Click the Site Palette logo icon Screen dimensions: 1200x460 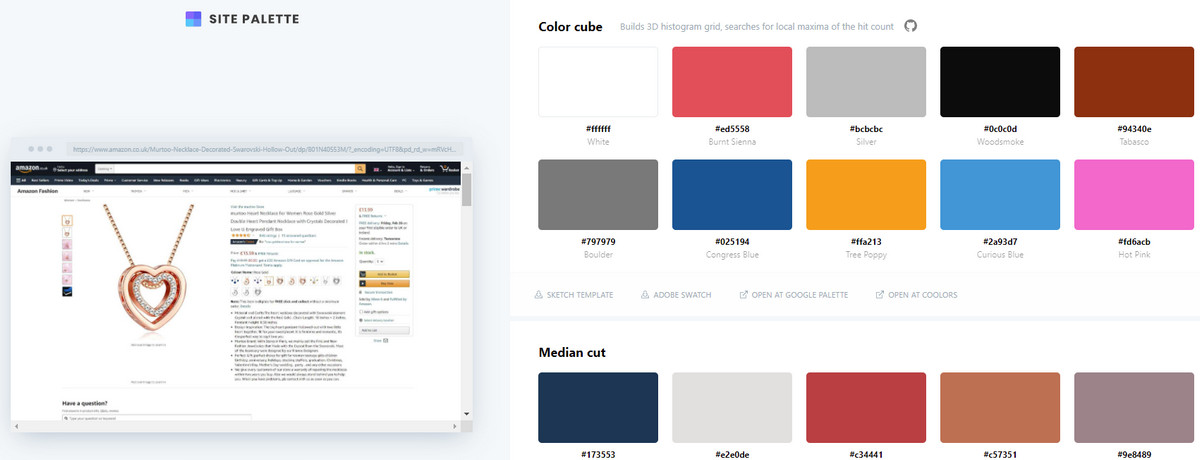tap(195, 19)
